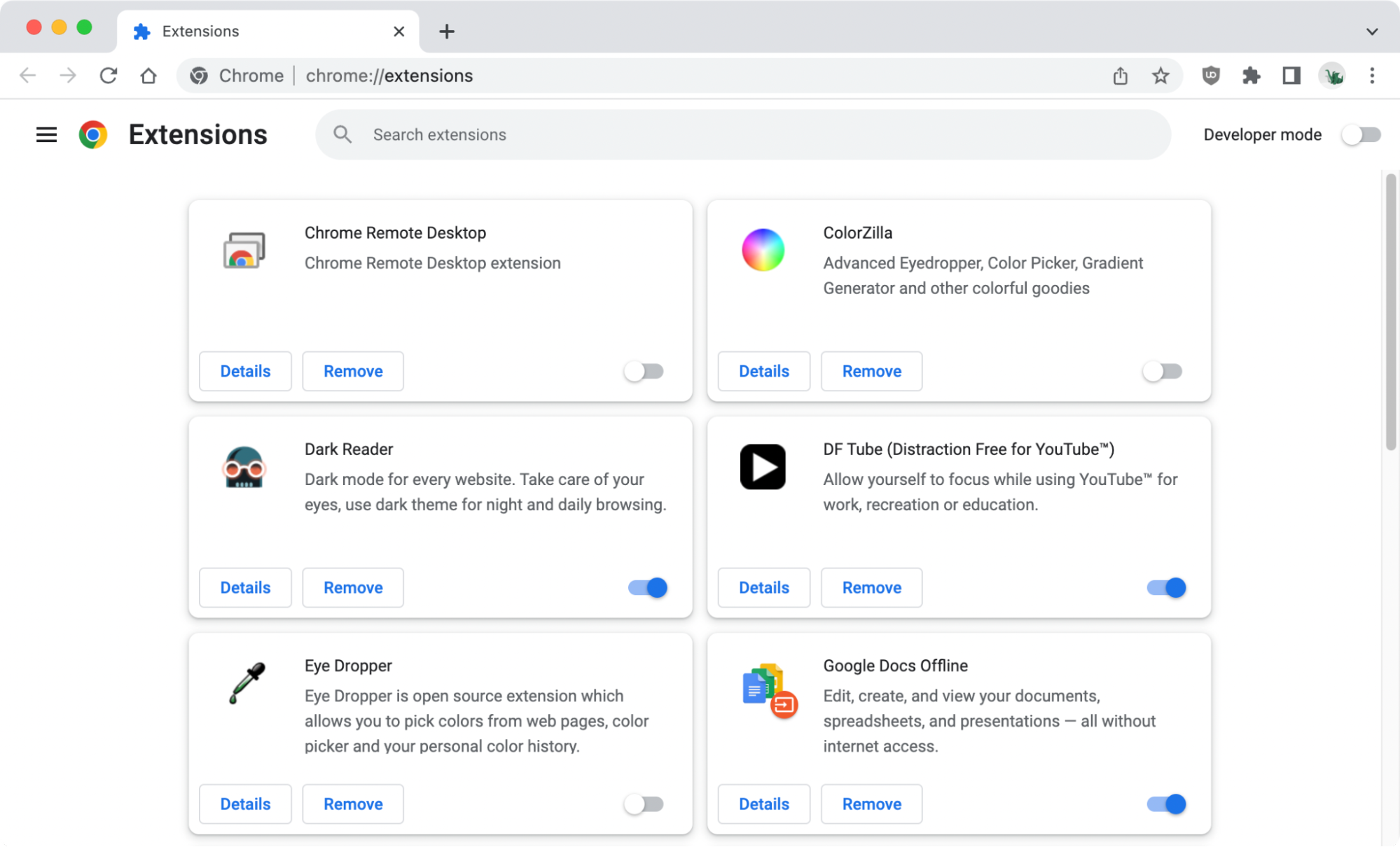Click the 'Chrome Remote Desktop extension' description
Image resolution: width=1400 pixels, height=847 pixels.
(433, 263)
